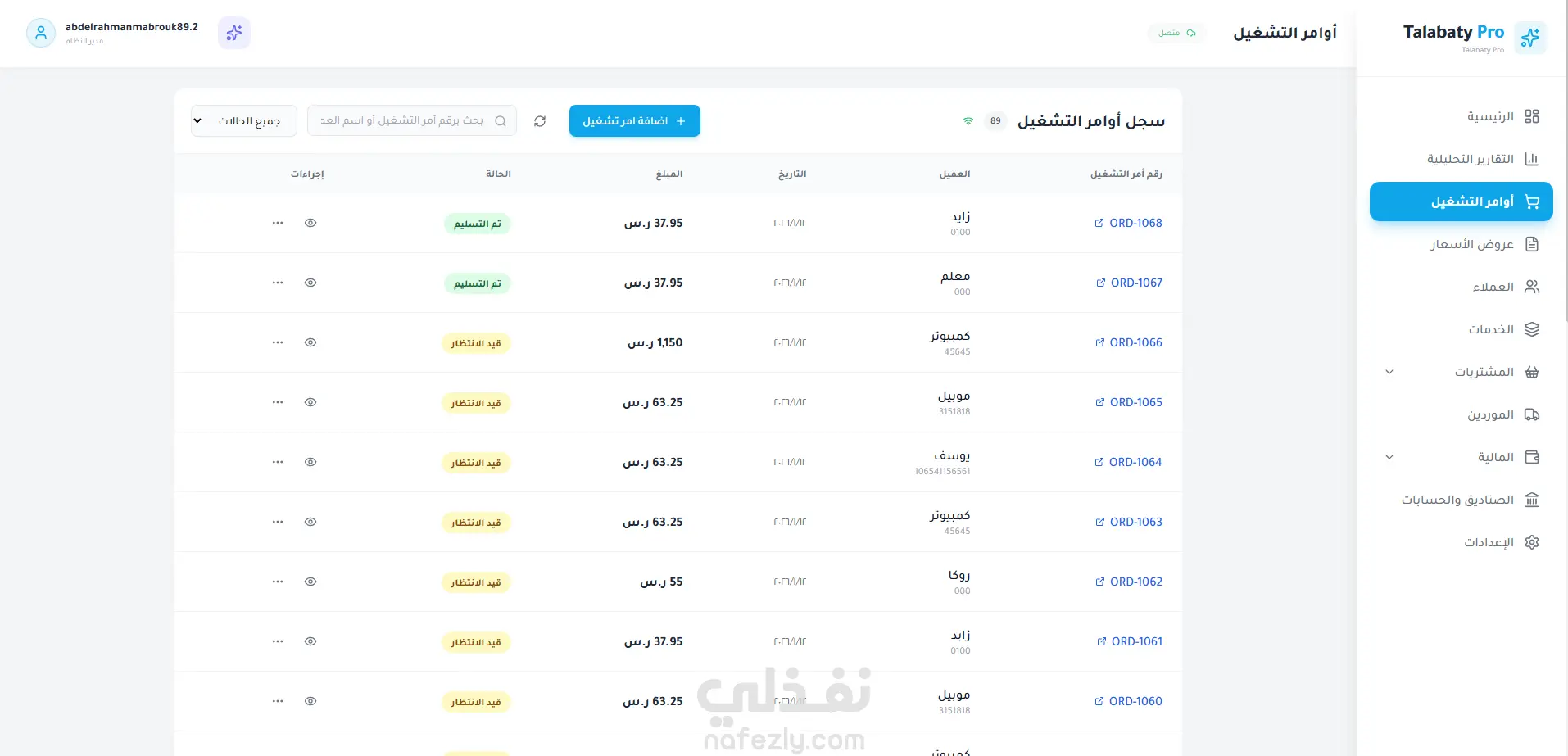The width and height of the screenshot is (1568, 756).
Task: Select أوامر التشغيل in the sidebar
Action: [1462, 201]
